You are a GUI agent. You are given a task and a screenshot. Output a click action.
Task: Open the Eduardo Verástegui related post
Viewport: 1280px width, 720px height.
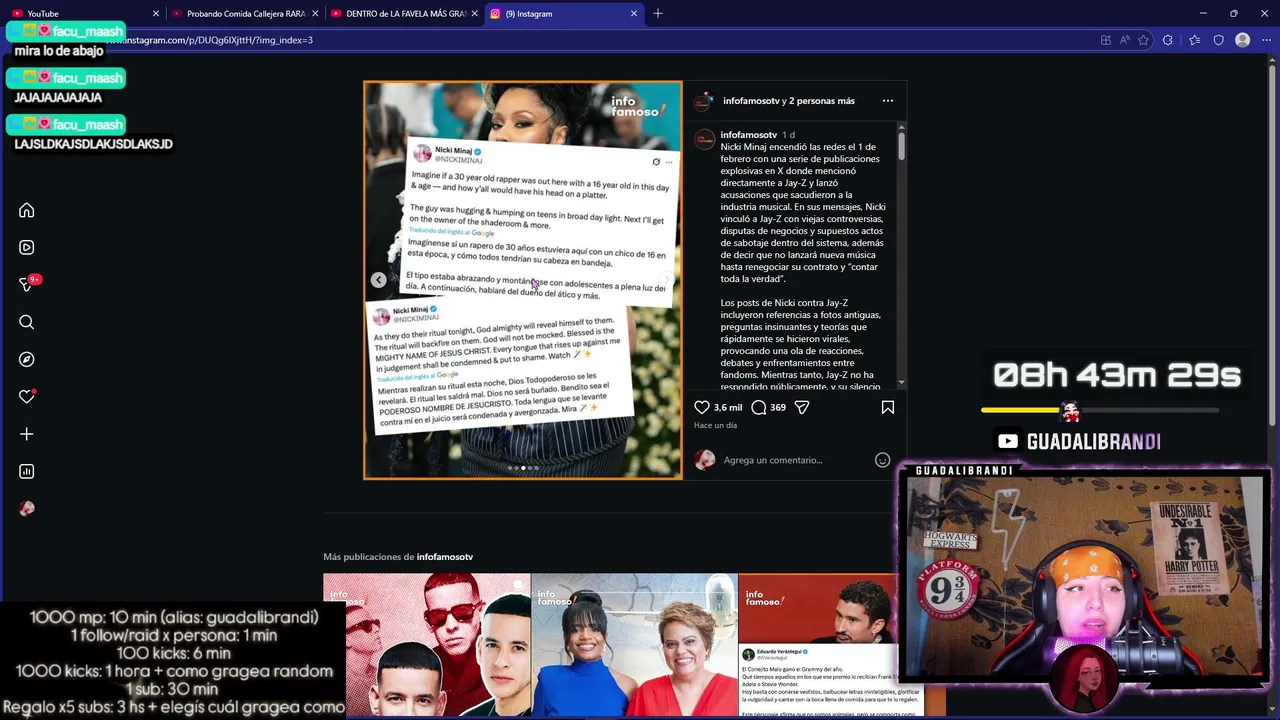tap(818, 645)
